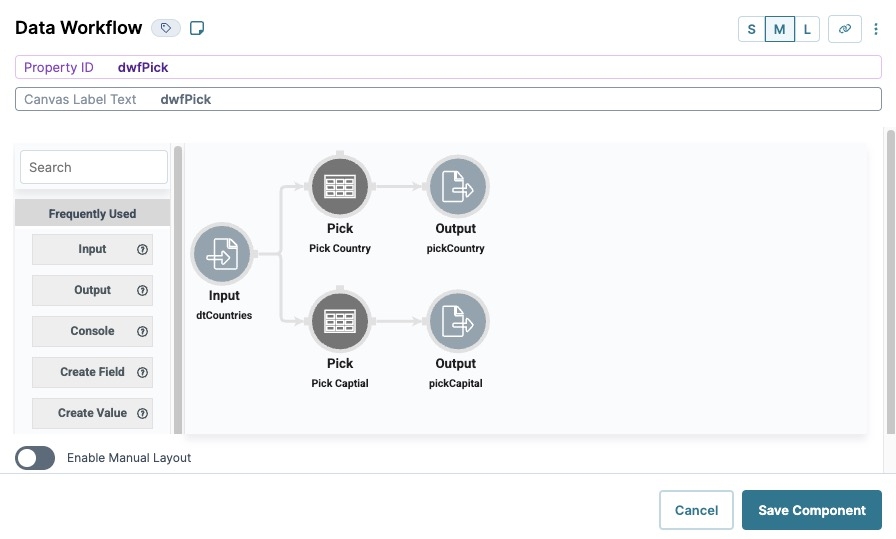This screenshot has height=539, width=896.
Task: Click the Pick Country label text
Action: (x=340, y=249)
